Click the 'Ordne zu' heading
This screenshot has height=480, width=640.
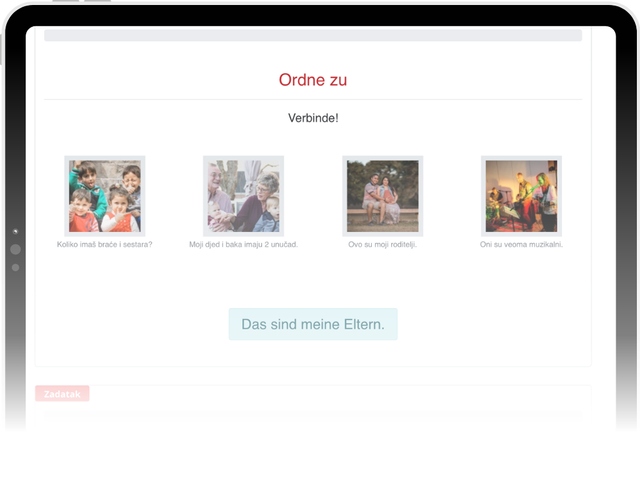pyautogui.click(x=313, y=80)
